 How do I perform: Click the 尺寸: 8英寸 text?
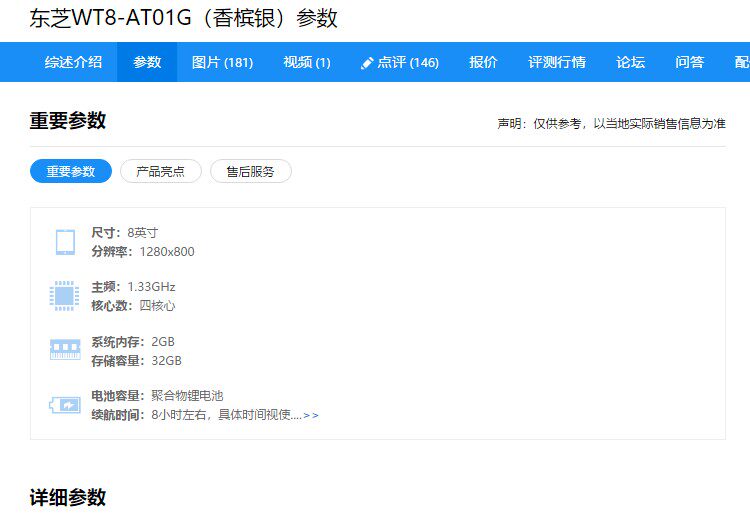(x=125, y=233)
